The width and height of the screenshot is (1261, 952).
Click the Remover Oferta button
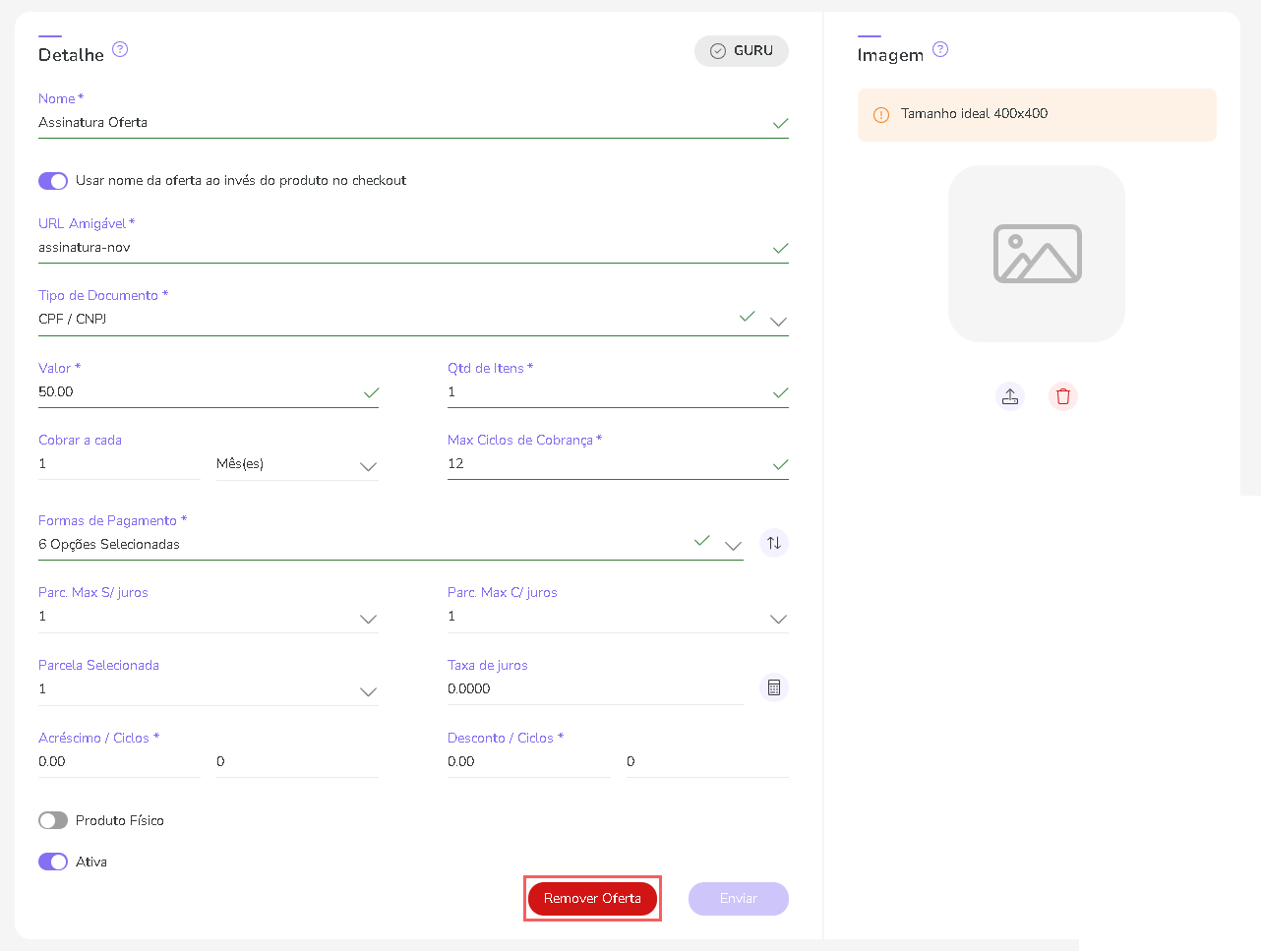[592, 899]
